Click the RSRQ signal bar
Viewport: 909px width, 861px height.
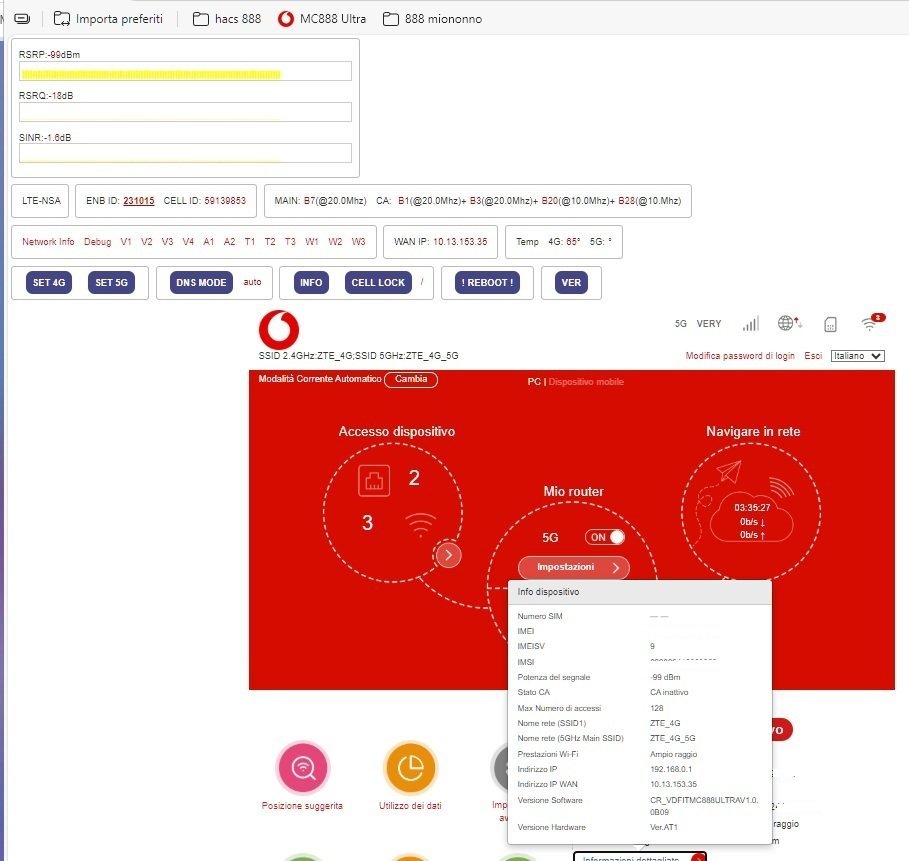pyautogui.click(x=185, y=112)
